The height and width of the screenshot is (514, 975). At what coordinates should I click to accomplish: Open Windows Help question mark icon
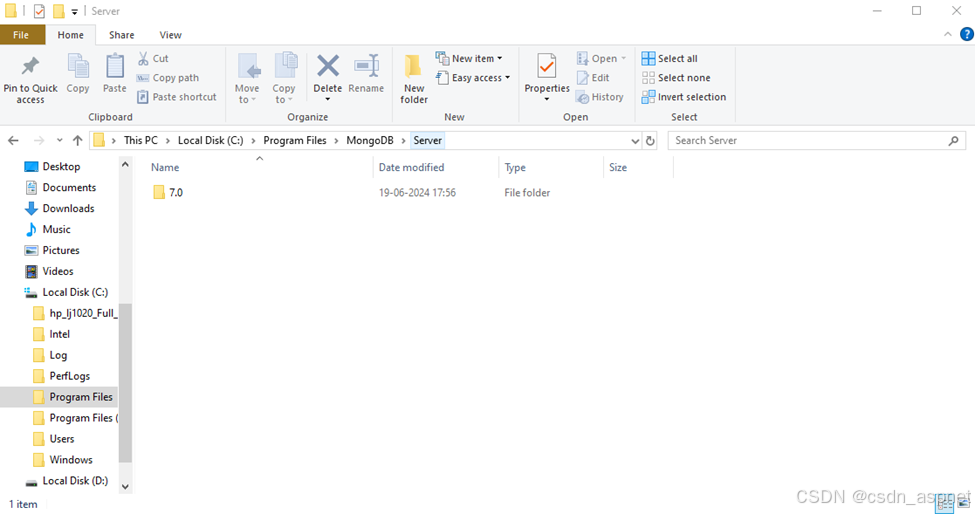(x=966, y=34)
